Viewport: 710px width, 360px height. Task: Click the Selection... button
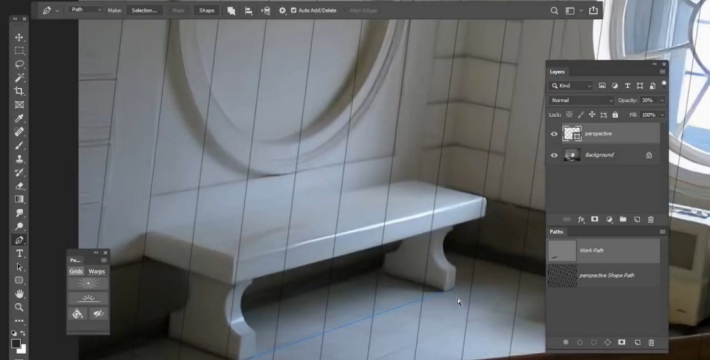click(144, 10)
